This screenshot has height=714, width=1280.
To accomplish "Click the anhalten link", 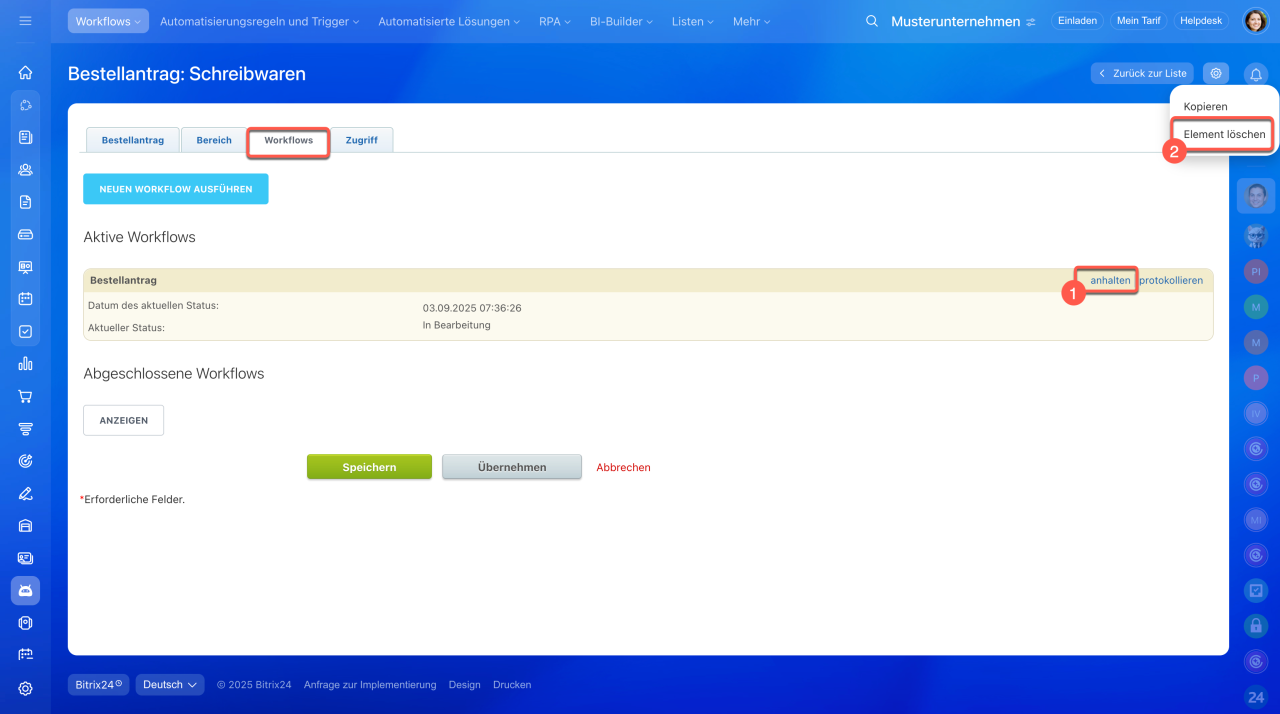I will 1110,281.
